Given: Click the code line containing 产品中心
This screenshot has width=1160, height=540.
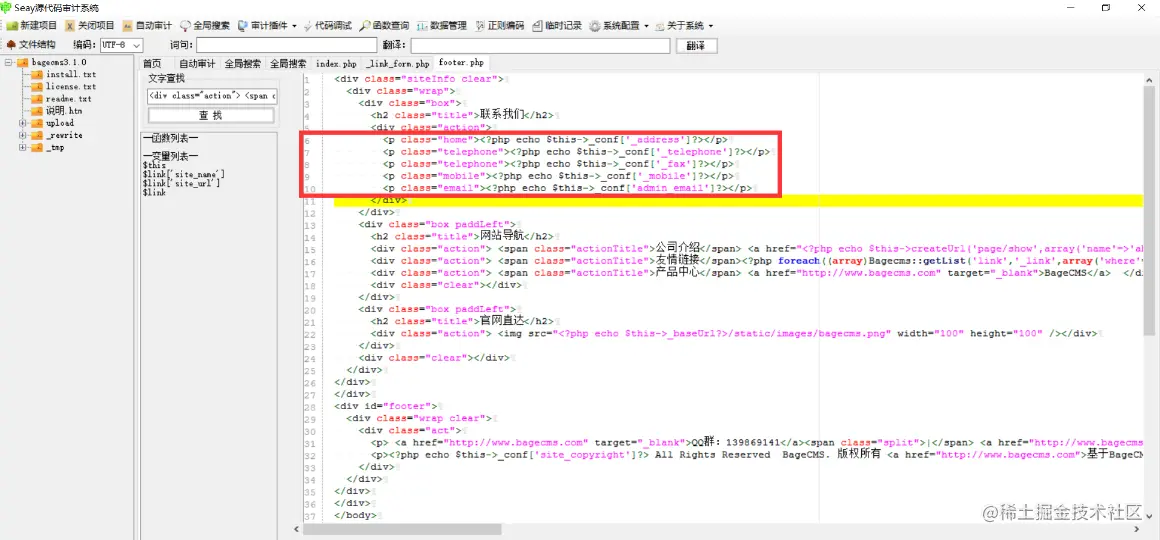Looking at the screenshot, I should 756,273.
